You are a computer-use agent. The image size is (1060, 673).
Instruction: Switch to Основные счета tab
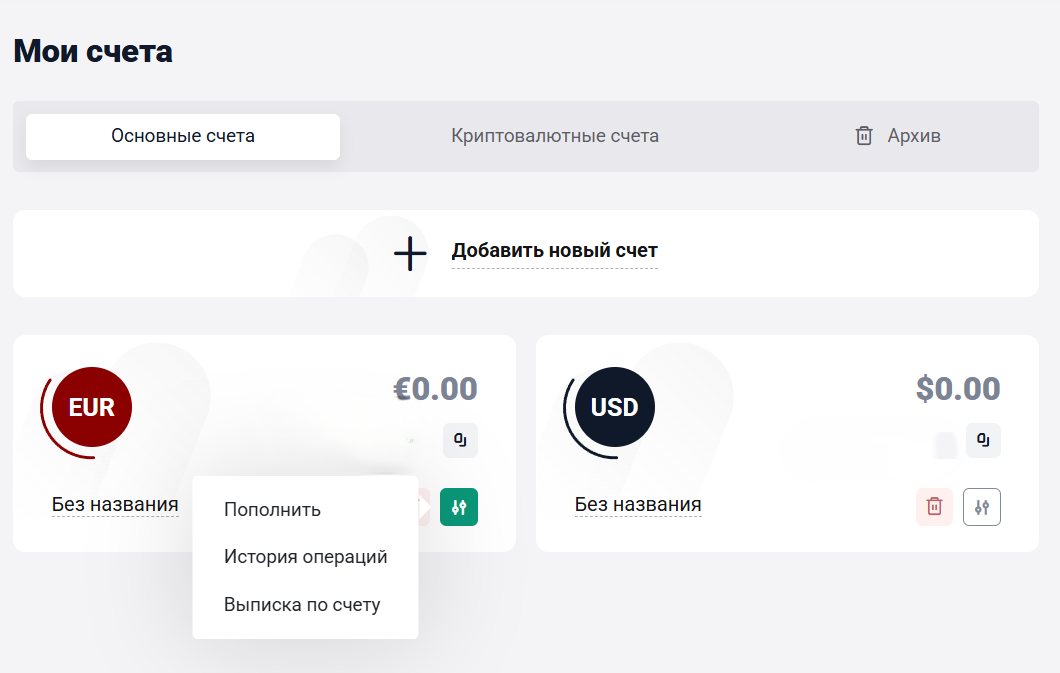tap(183, 136)
